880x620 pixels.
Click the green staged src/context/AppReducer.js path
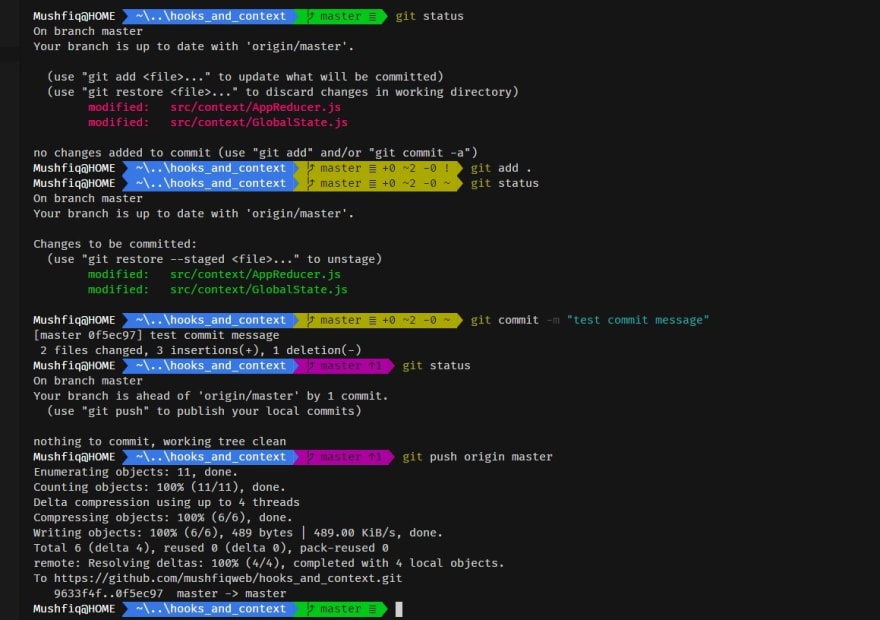coord(255,274)
